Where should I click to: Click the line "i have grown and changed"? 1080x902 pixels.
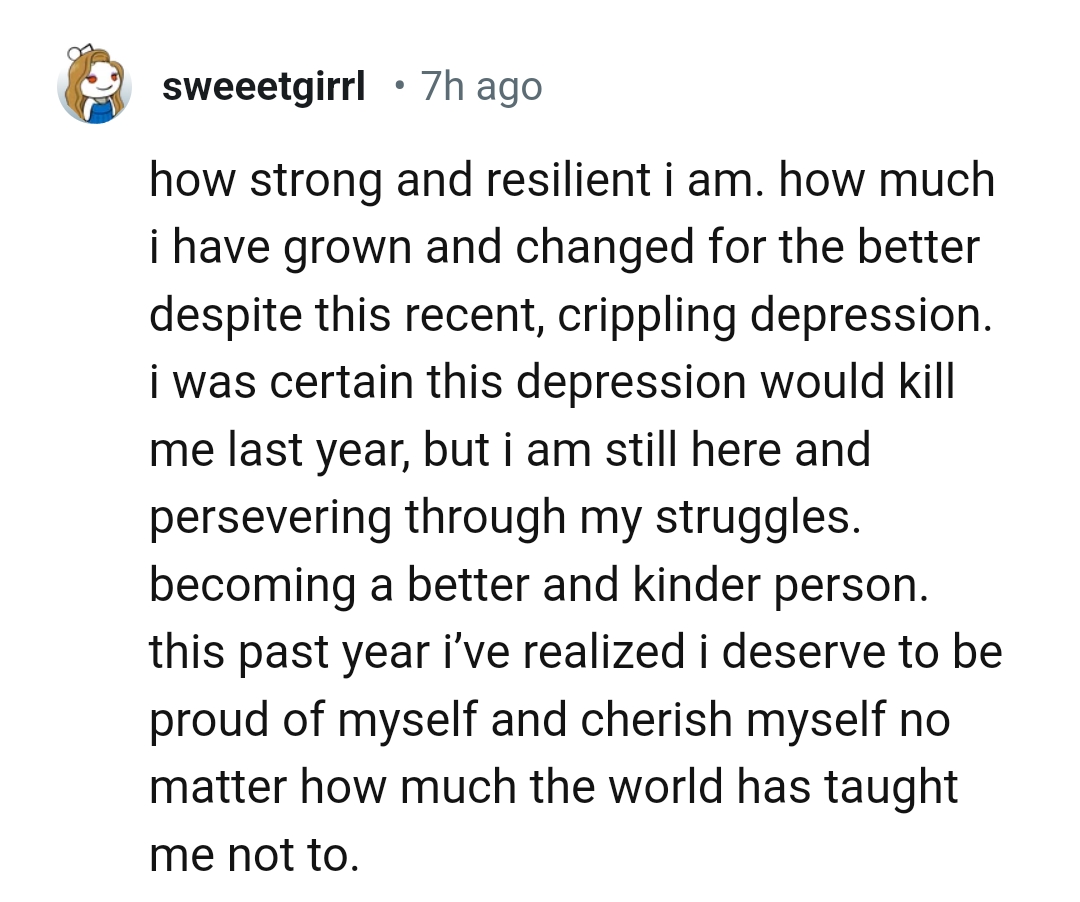click(564, 249)
